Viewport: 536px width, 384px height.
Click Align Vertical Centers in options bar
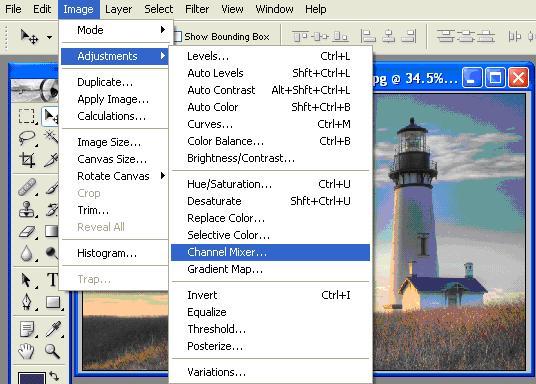(320, 36)
